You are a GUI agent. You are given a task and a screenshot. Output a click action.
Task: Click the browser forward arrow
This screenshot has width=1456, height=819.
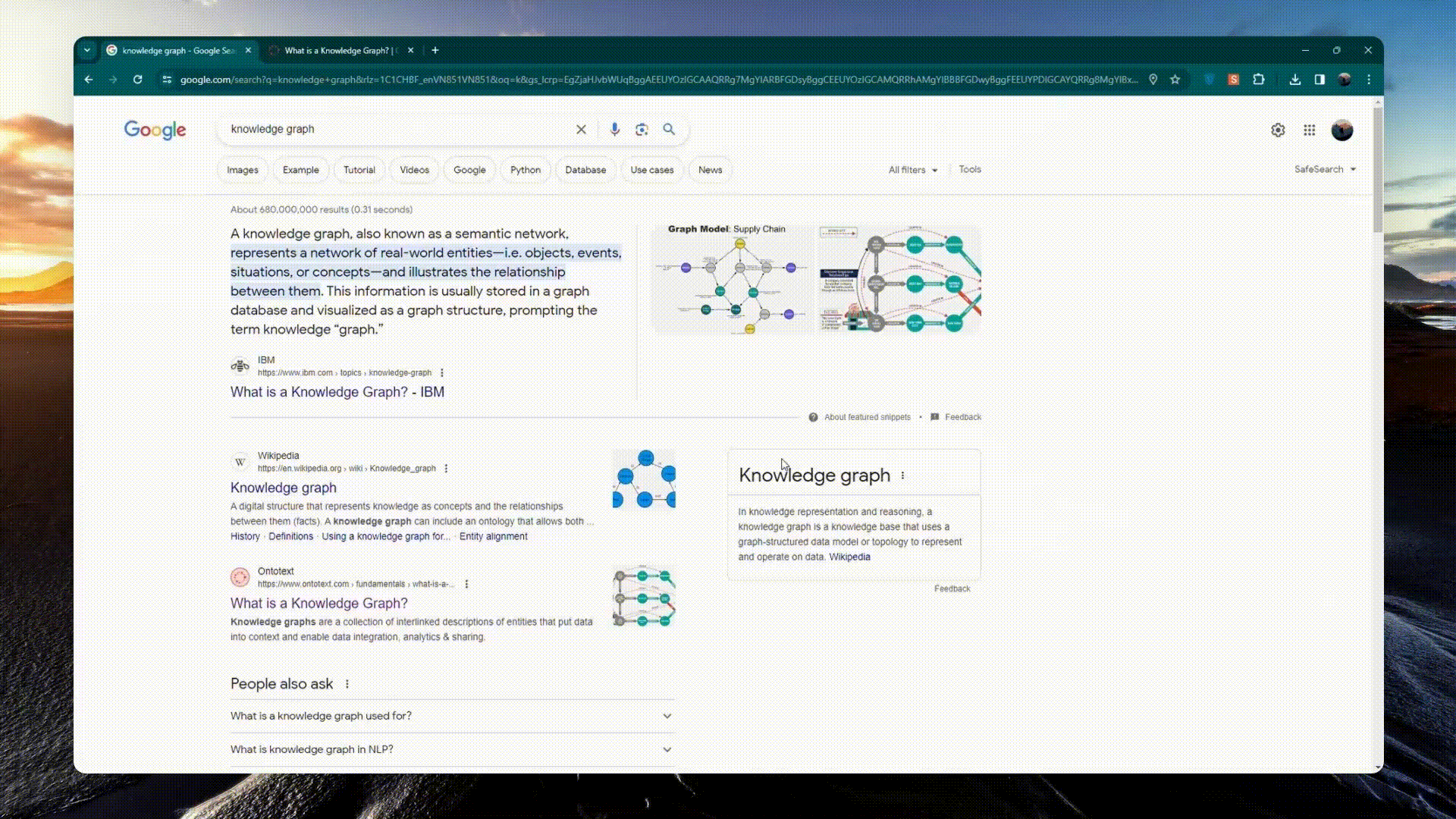click(113, 80)
